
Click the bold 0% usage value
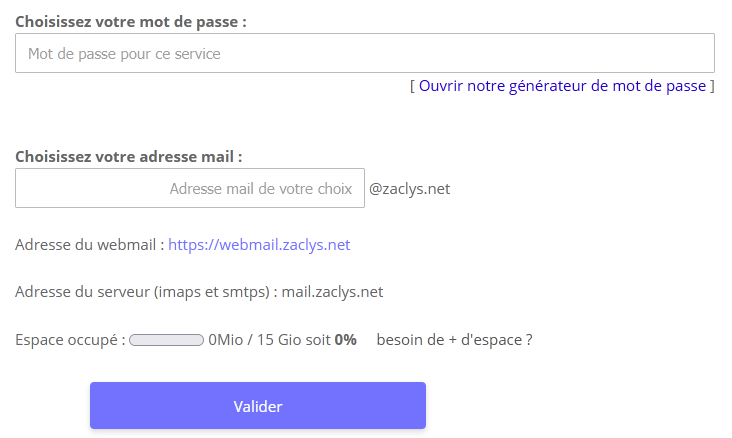click(346, 340)
